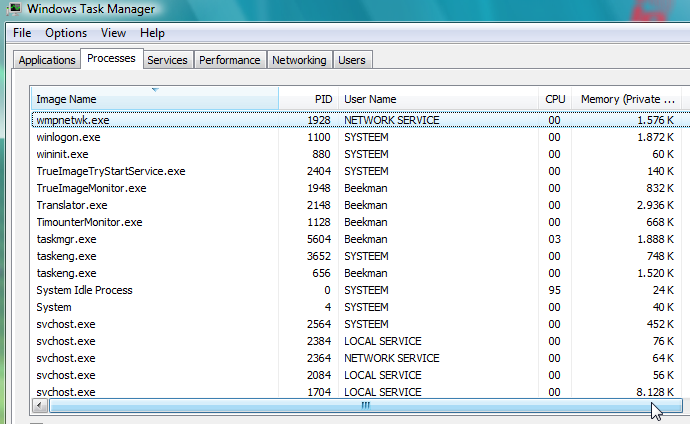
Task: Click NETWORK SERVICE user of wmpnetwk.exe
Action: (392, 120)
